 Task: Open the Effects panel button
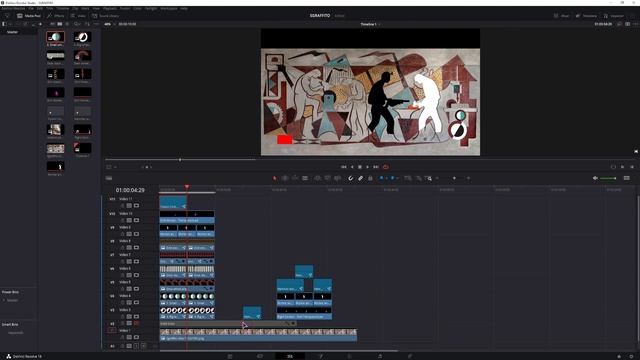(x=56, y=16)
